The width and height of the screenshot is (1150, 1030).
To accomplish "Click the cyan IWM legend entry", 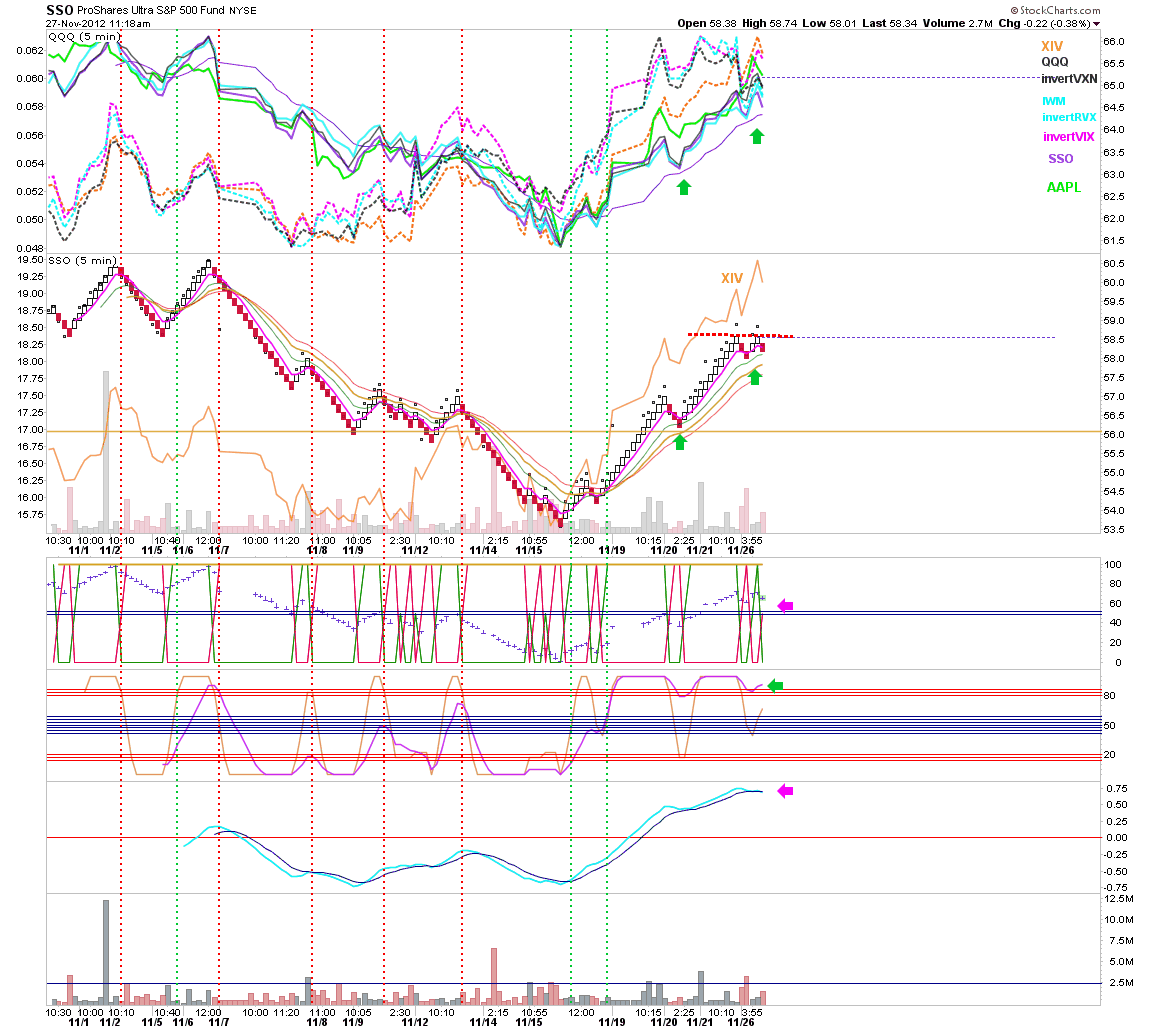I will (x=1054, y=101).
